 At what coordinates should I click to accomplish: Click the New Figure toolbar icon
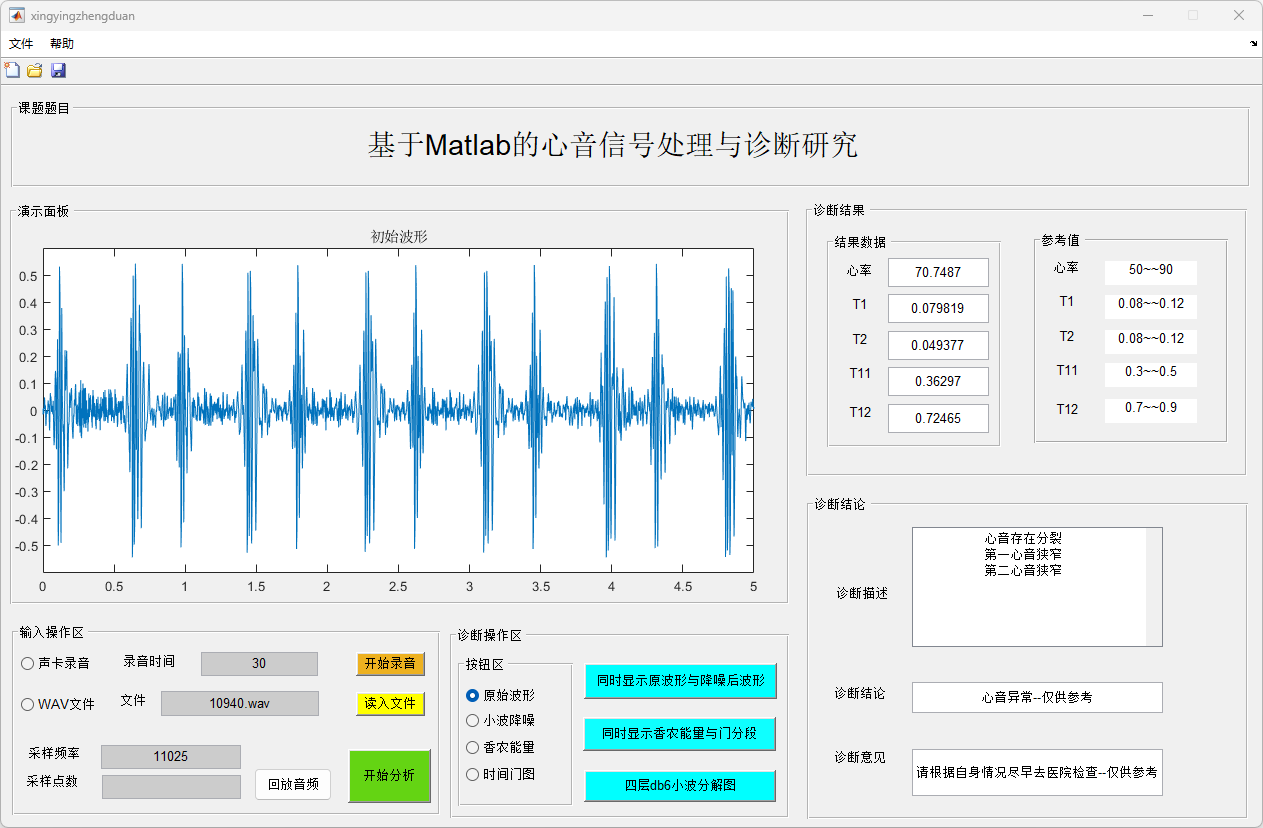click(x=12, y=70)
